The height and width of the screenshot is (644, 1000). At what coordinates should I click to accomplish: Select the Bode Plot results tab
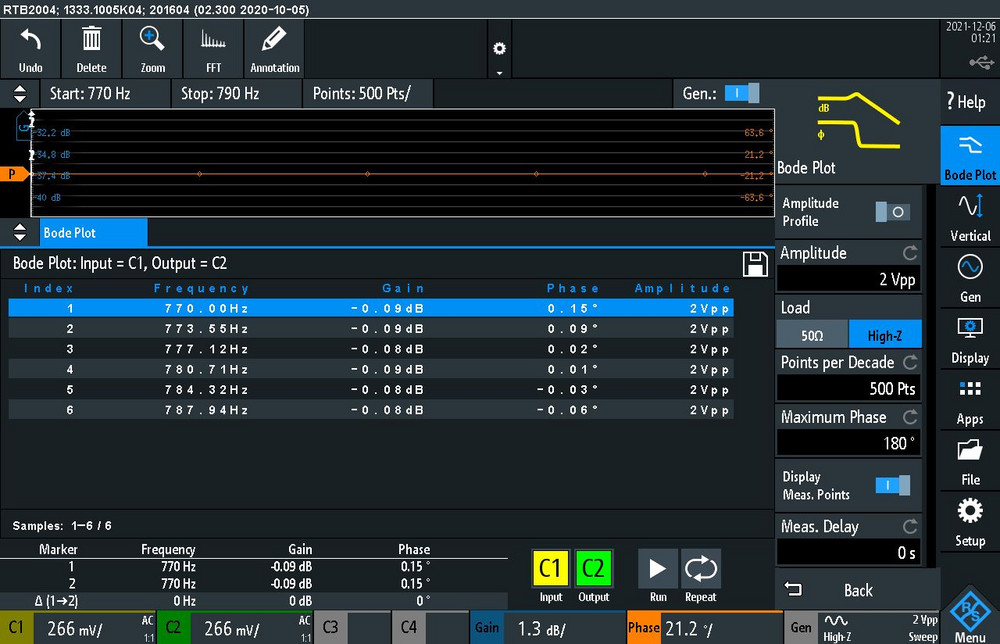(x=94, y=233)
